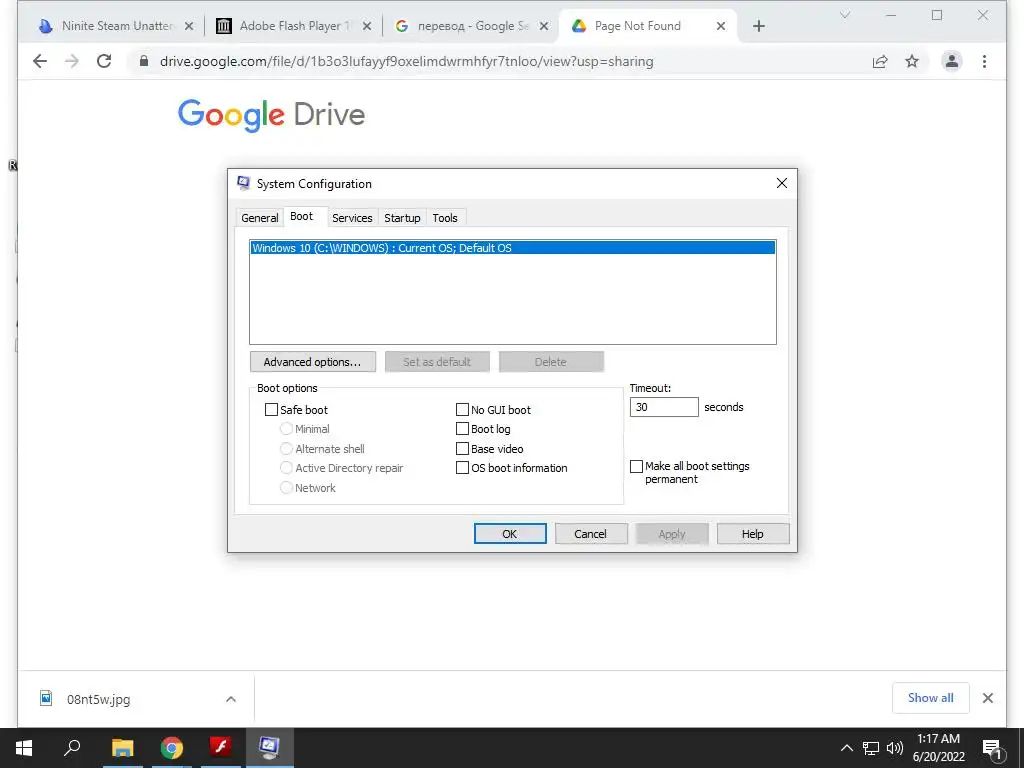Screen dimensions: 1024x768
Task: Open File Explorer from taskbar
Action: point(122,748)
